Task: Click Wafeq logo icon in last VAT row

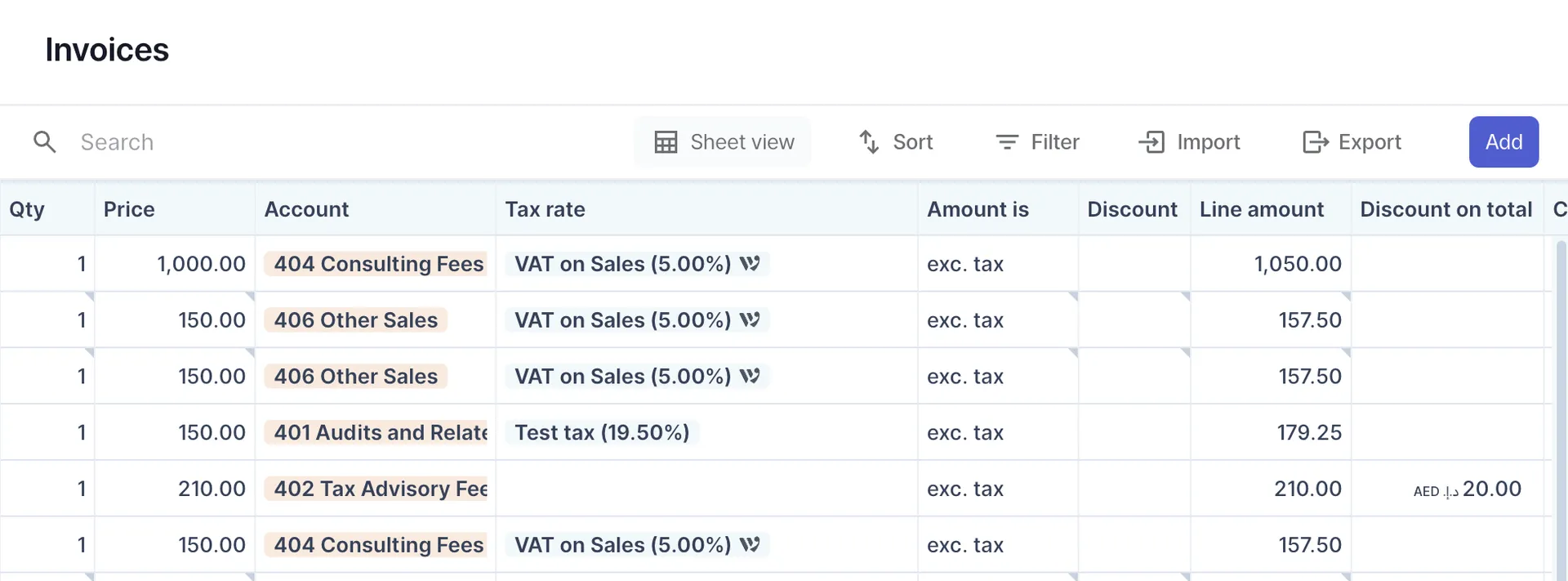Action: (750, 545)
